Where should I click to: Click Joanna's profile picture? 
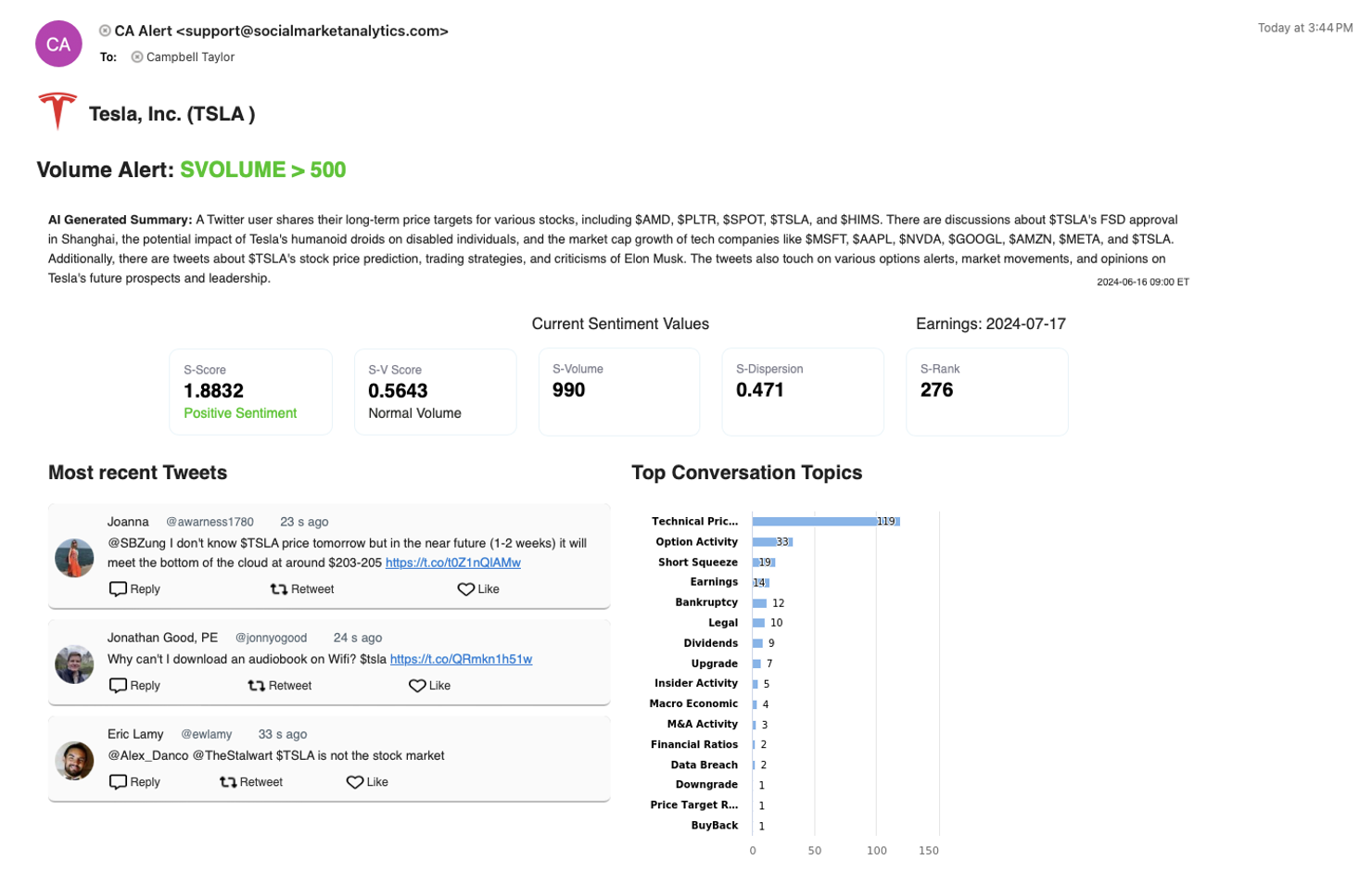(x=74, y=558)
